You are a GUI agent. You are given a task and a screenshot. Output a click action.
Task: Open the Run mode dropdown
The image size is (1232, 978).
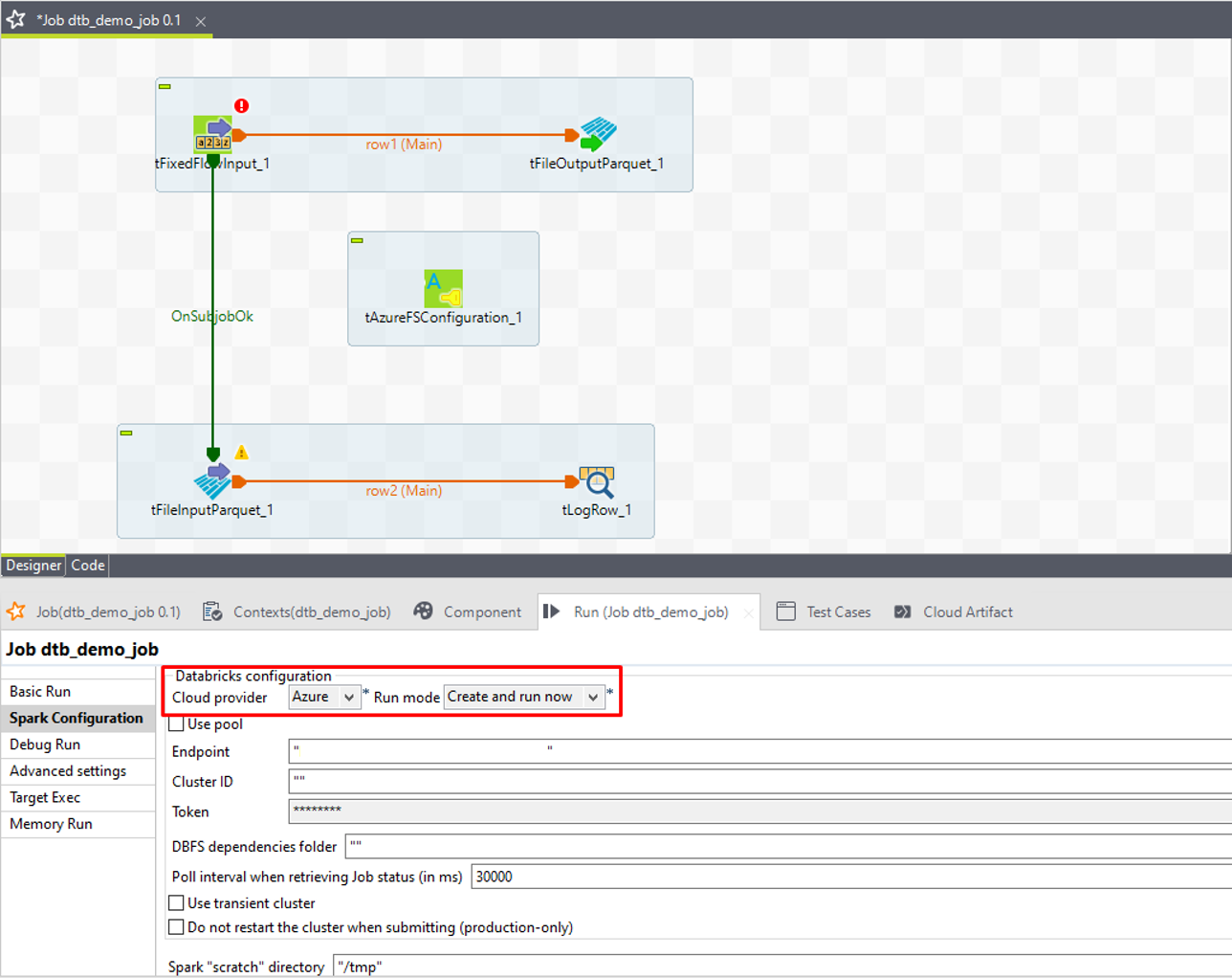coord(524,697)
